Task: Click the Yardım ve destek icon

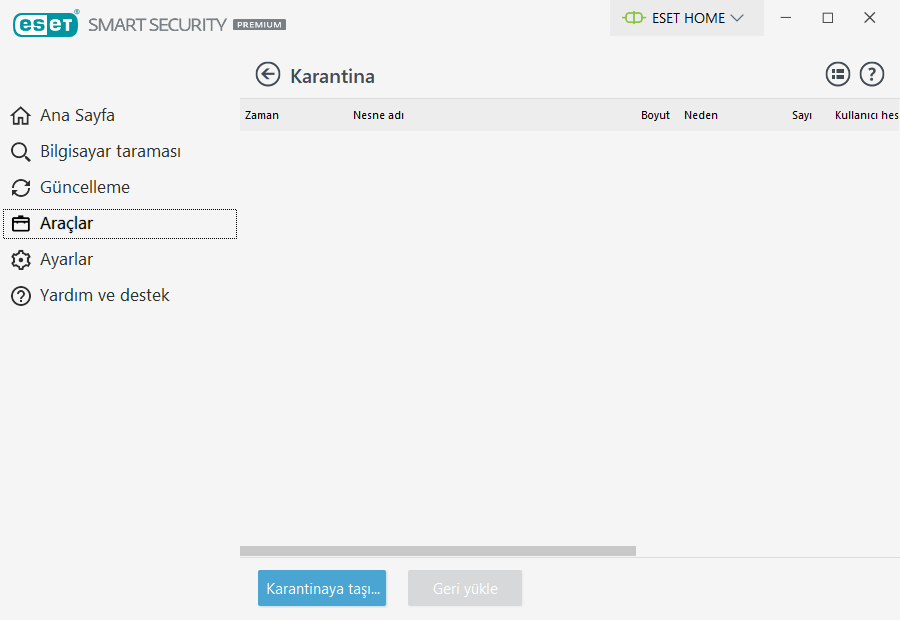Action: [20, 296]
